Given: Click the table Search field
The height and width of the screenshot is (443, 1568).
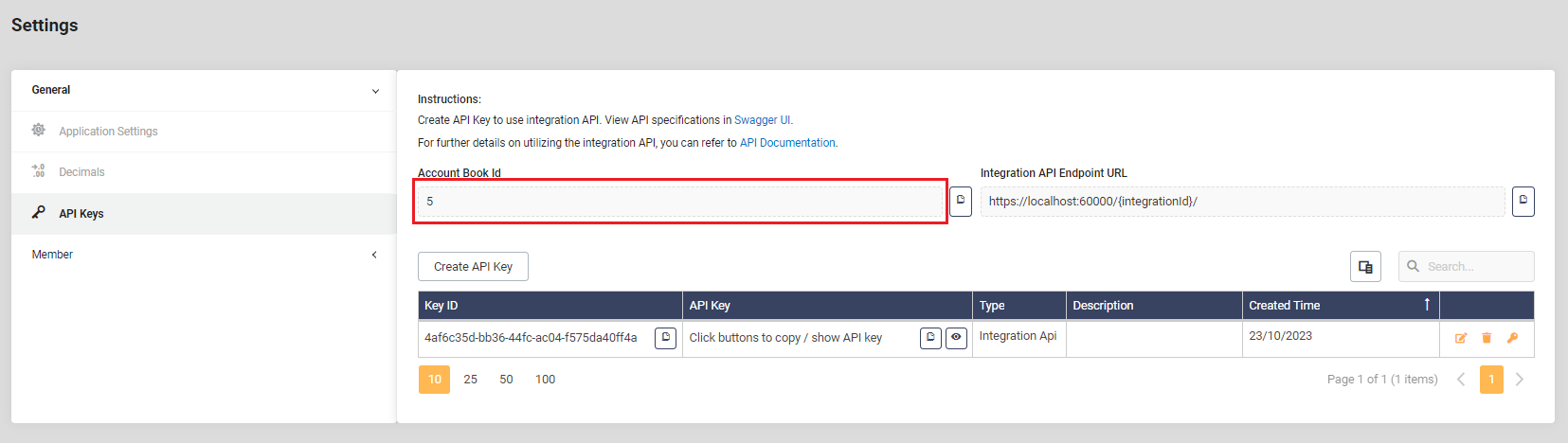Looking at the screenshot, I should click(x=1474, y=267).
